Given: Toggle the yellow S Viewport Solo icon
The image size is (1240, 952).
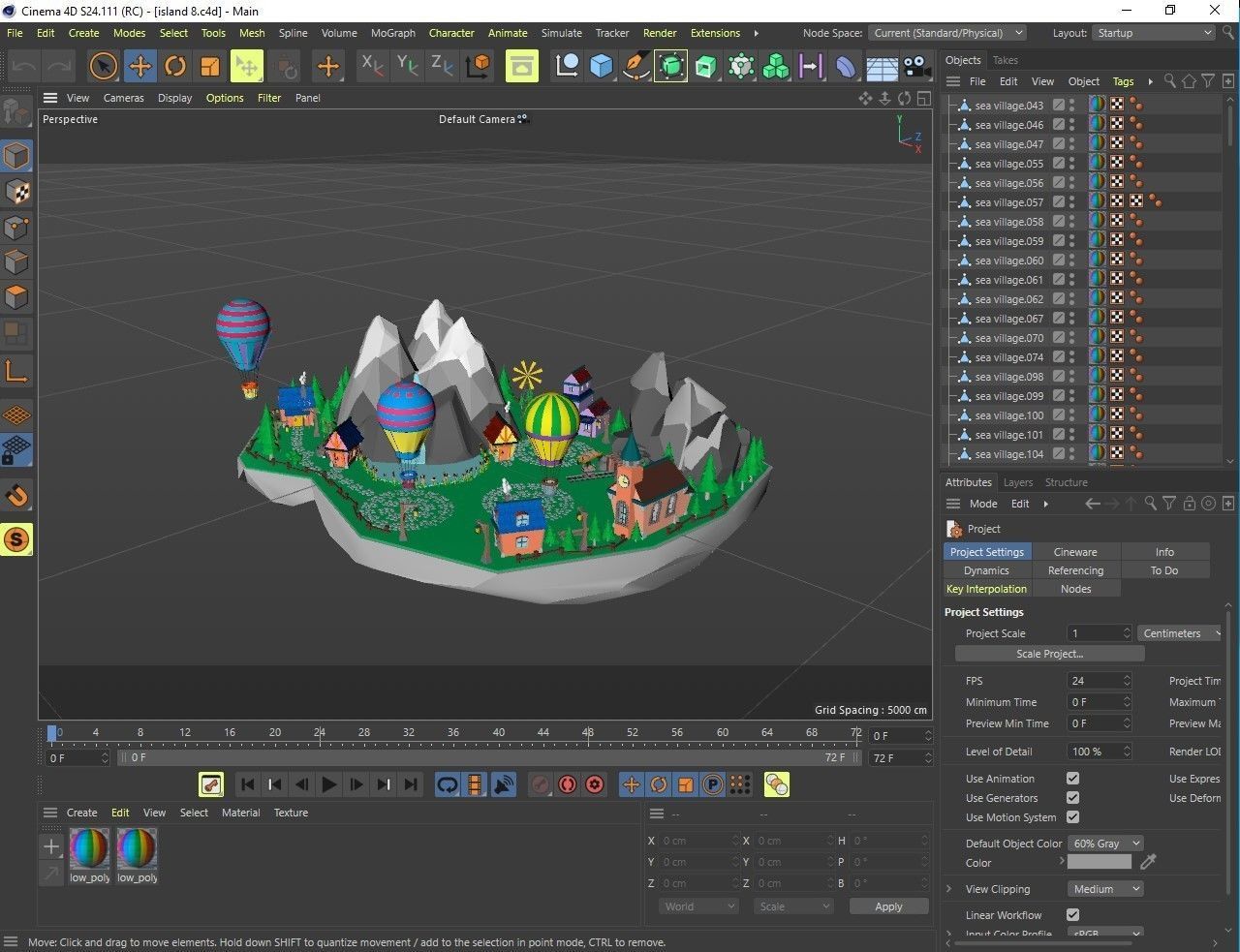Looking at the screenshot, I should pyautogui.click(x=16, y=539).
